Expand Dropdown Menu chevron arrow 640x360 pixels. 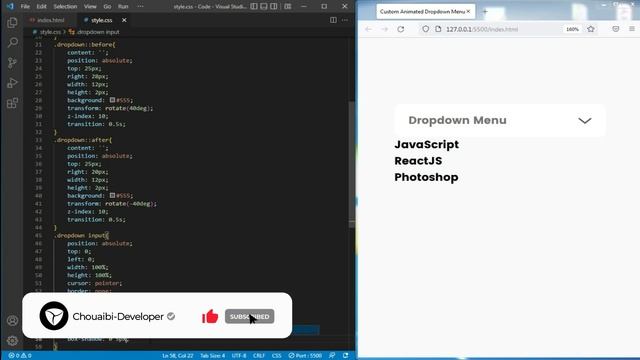coord(584,120)
